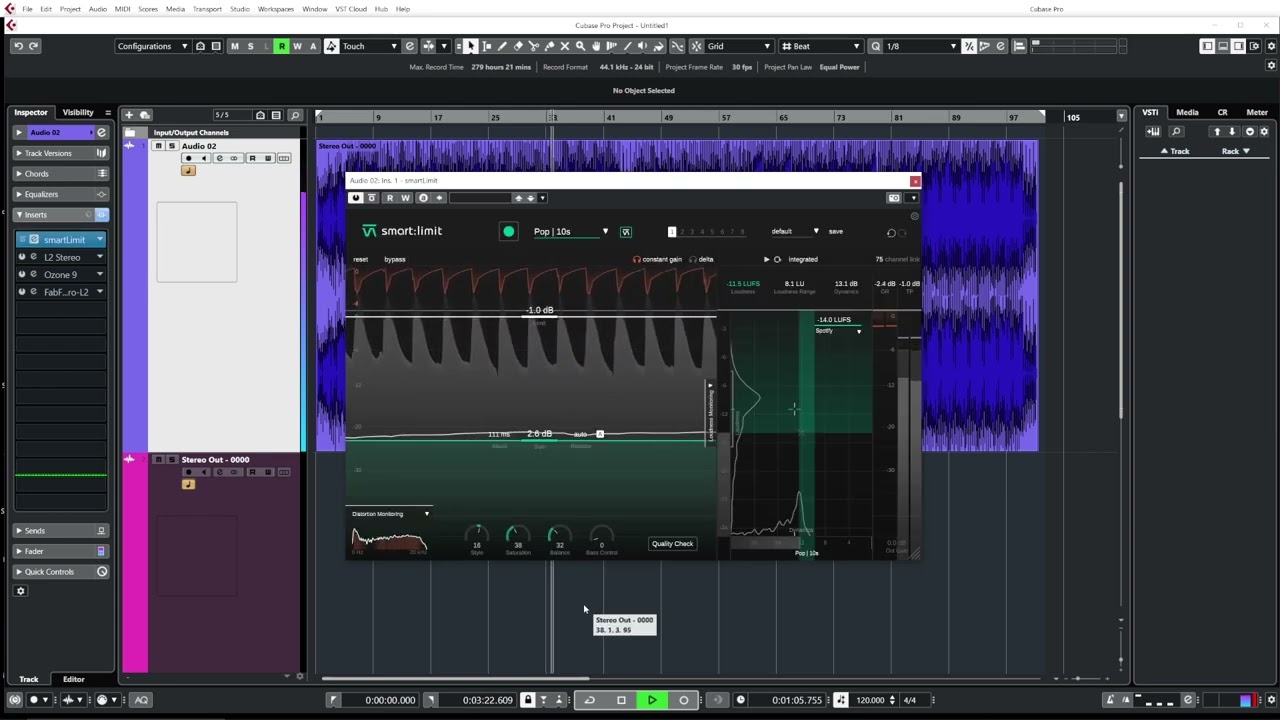
Task: Open the smart:limit default preset dropdown
Action: 795,232
